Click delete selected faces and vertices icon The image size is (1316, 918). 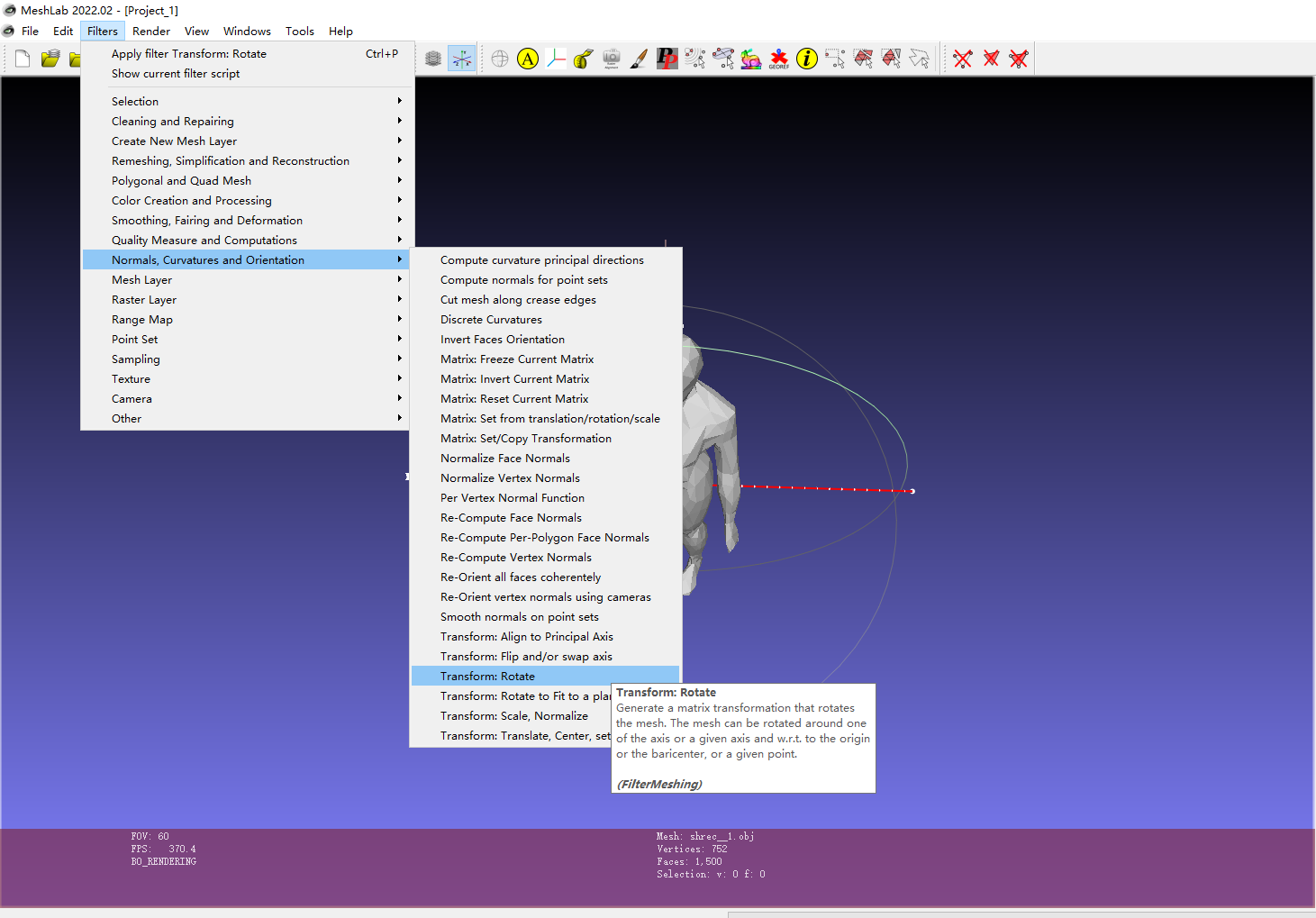tap(1019, 59)
